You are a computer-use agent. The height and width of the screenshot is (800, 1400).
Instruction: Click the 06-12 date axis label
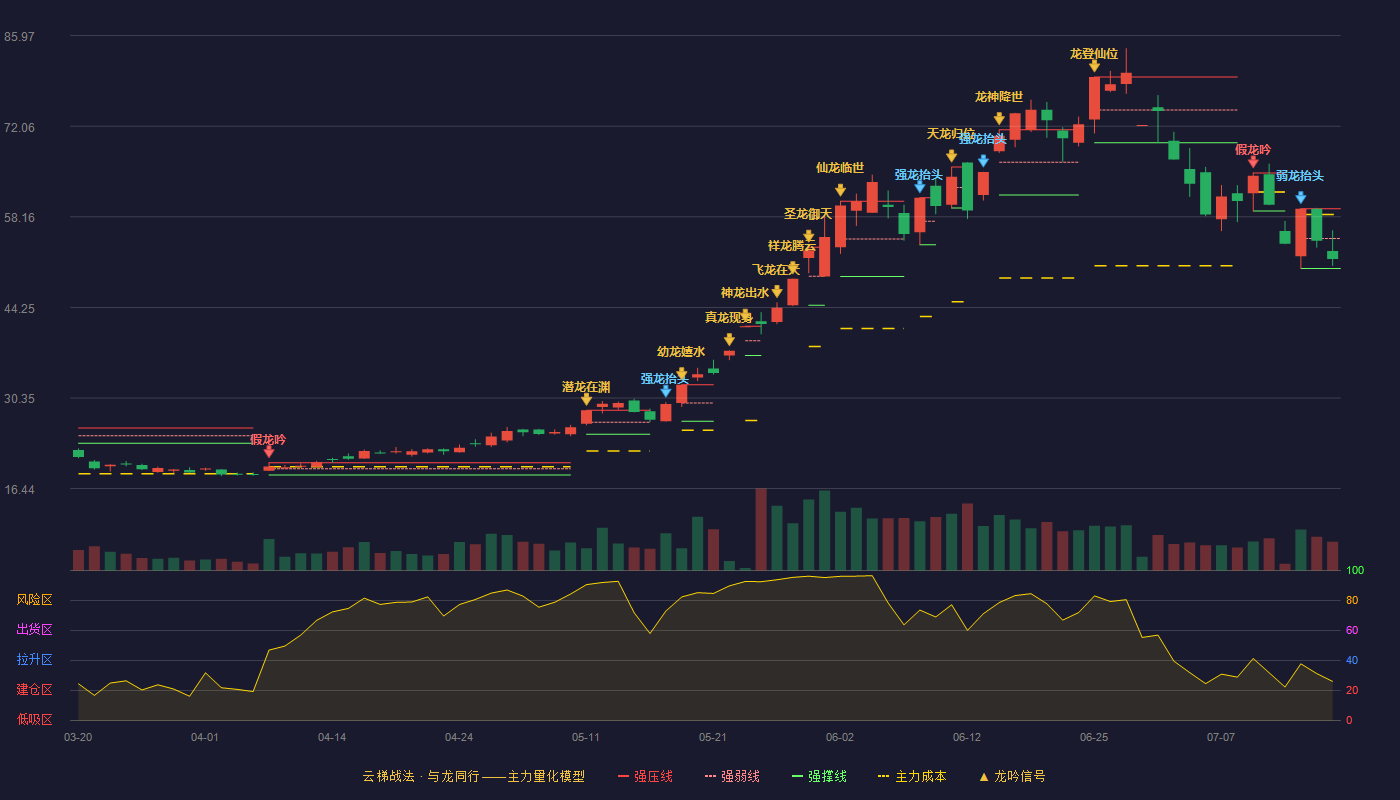(967, 737)
